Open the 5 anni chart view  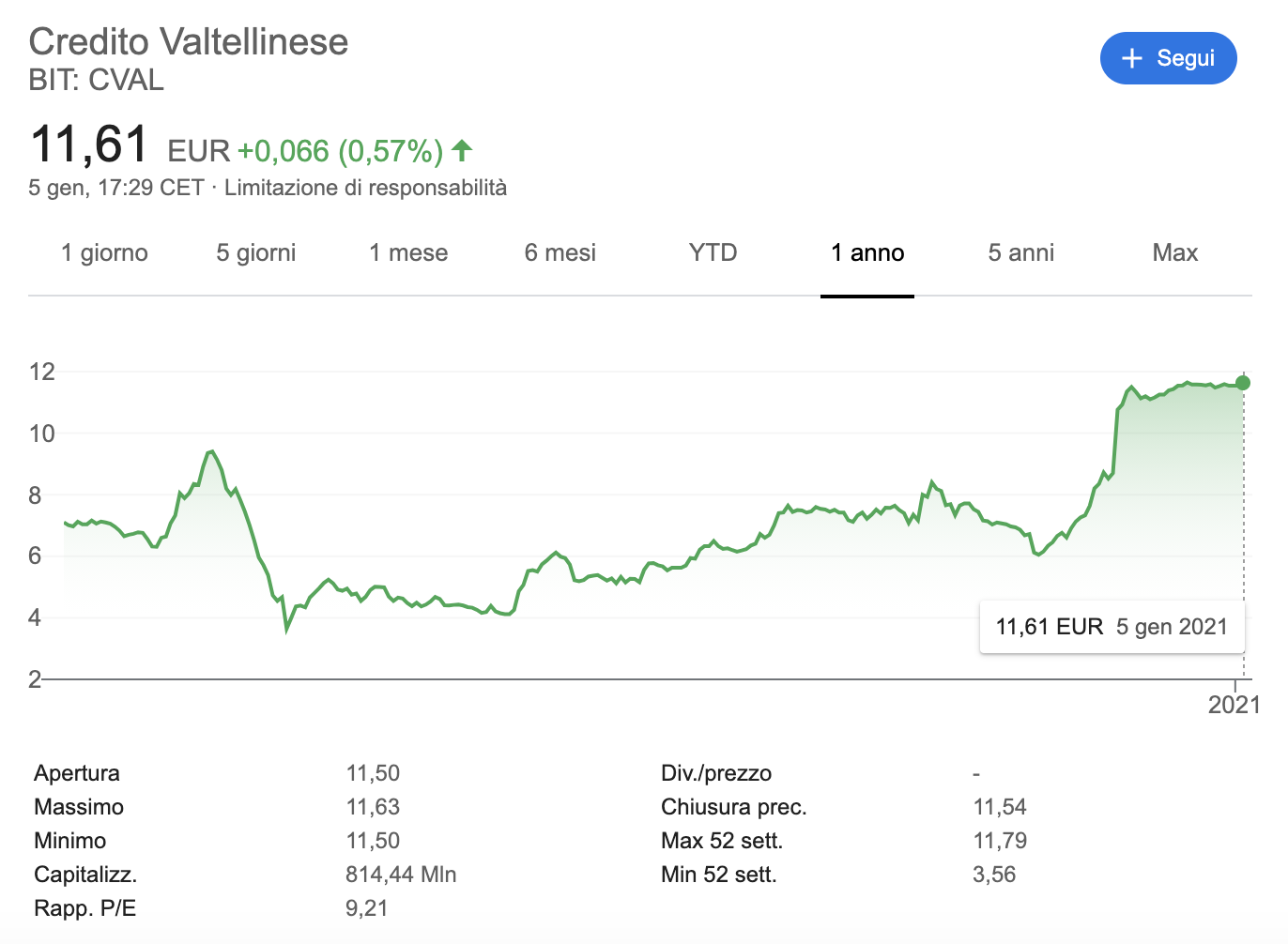pos(1020,253)
